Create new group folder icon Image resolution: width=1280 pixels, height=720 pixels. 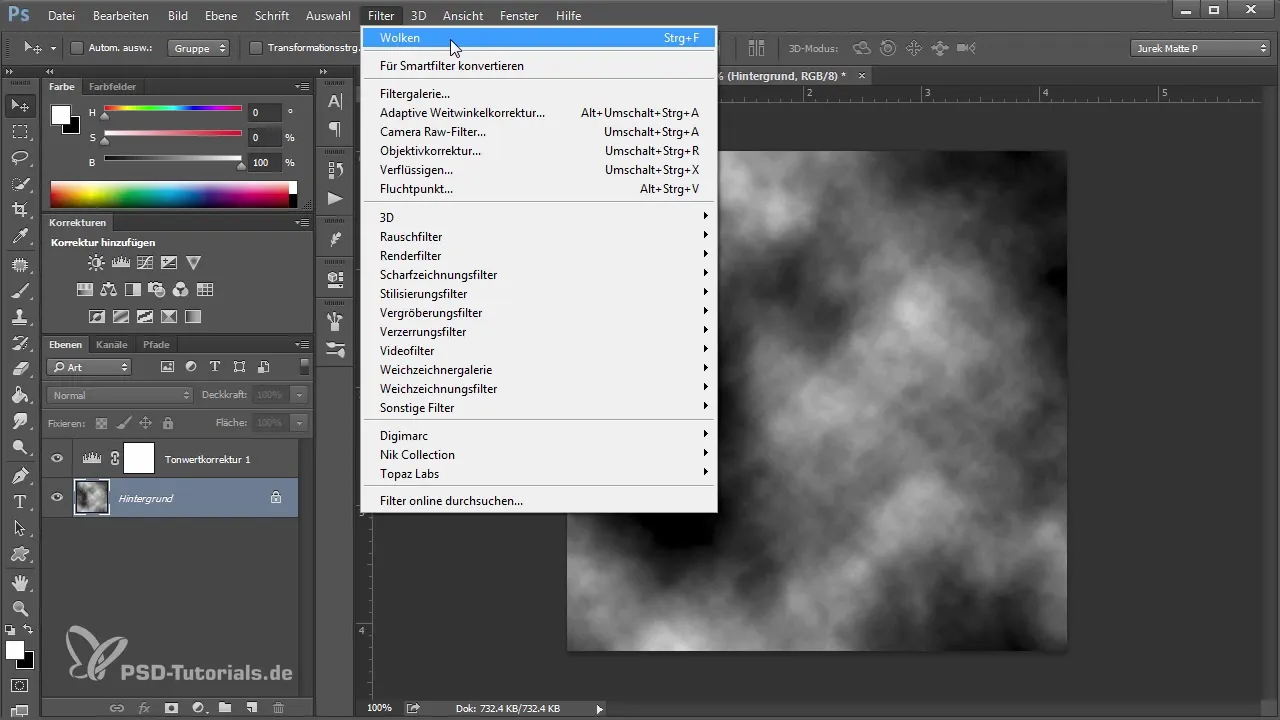pos(225,708)
